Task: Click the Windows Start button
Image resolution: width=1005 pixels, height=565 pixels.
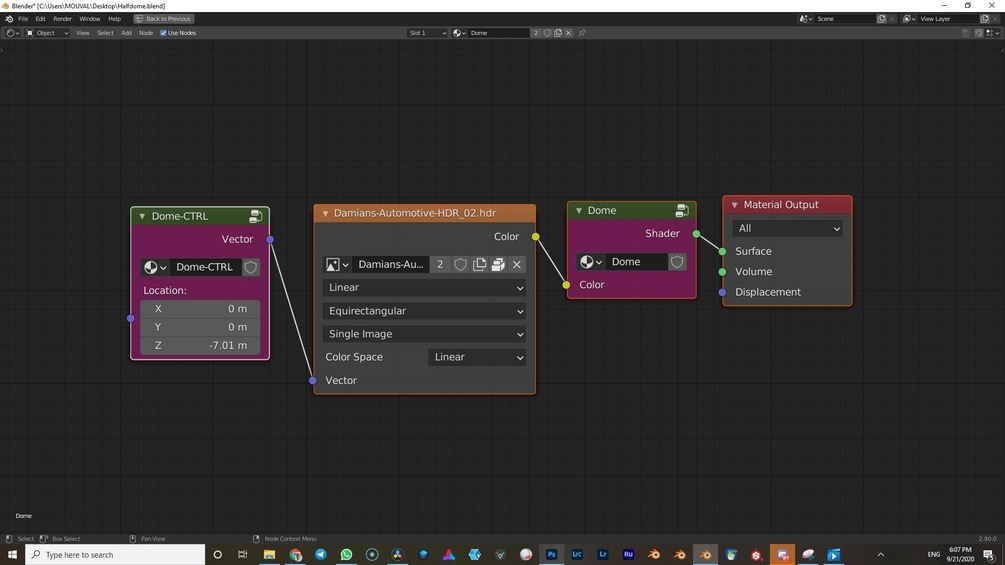Action: click(12, 555)
